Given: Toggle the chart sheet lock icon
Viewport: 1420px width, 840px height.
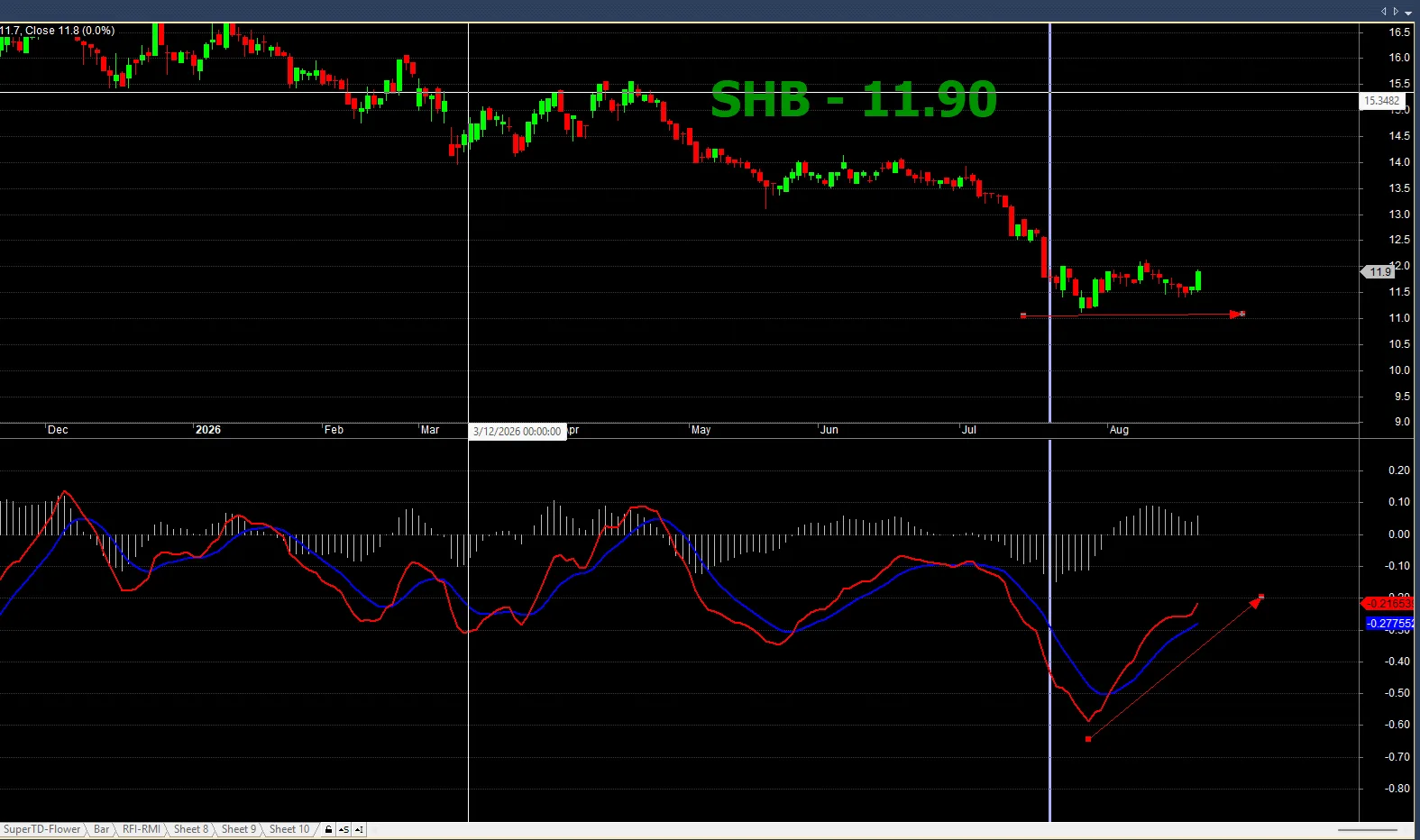Looking at the screenshot, I should pyautogui.click(x=328, y=829).
